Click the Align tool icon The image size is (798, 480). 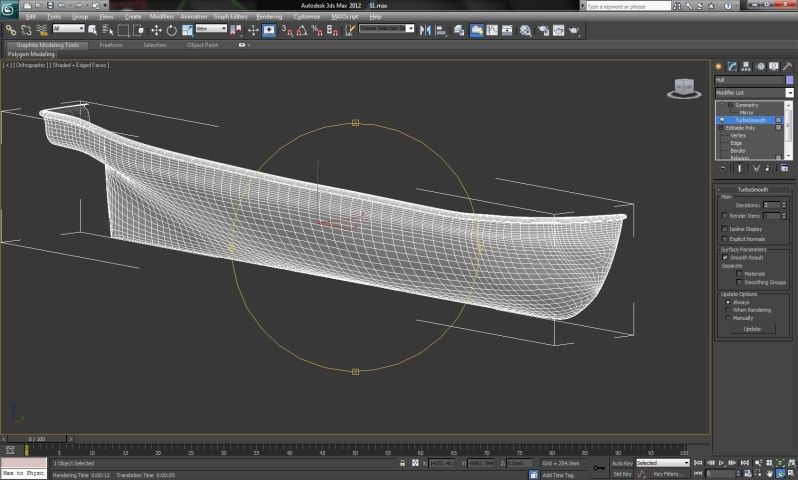pyautogui.click(x=441, y=31)
